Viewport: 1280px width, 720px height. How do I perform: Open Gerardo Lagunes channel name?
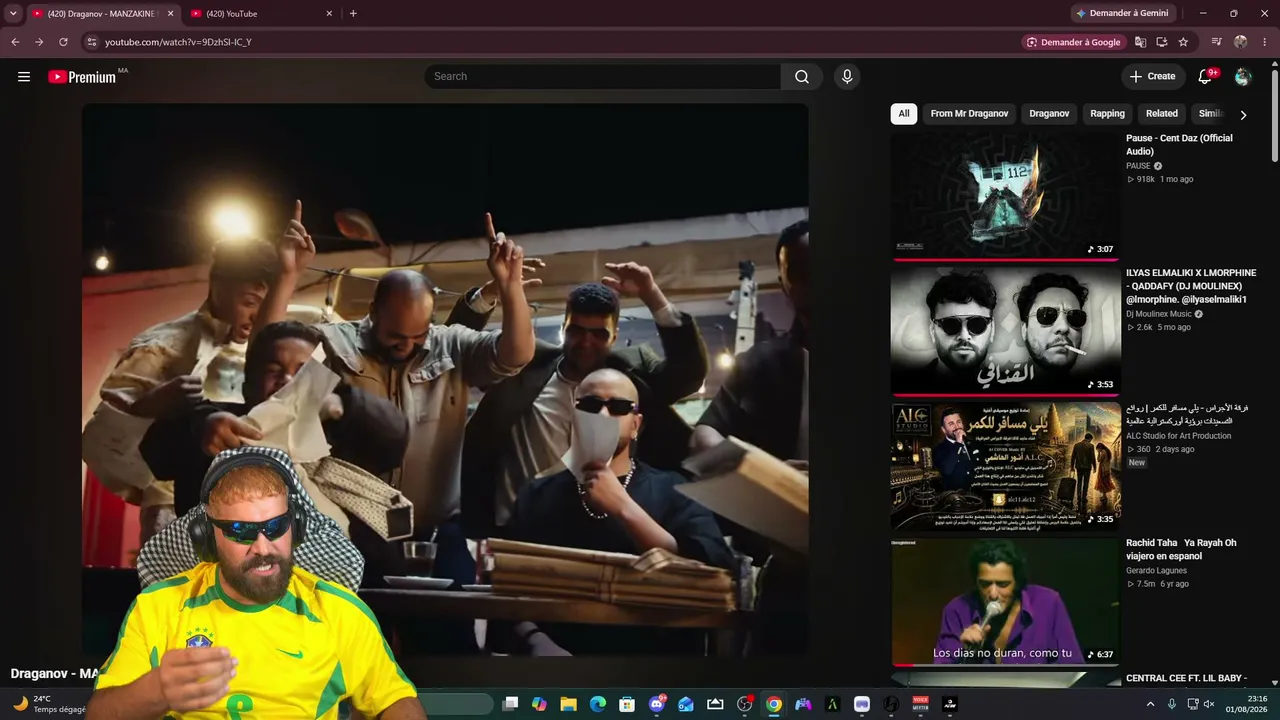(1156, 571)
